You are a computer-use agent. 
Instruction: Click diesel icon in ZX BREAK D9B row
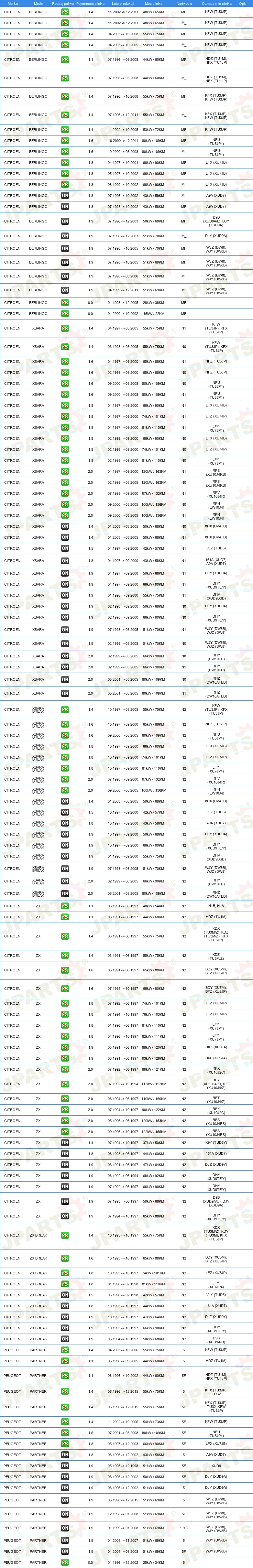point(65,1339)
